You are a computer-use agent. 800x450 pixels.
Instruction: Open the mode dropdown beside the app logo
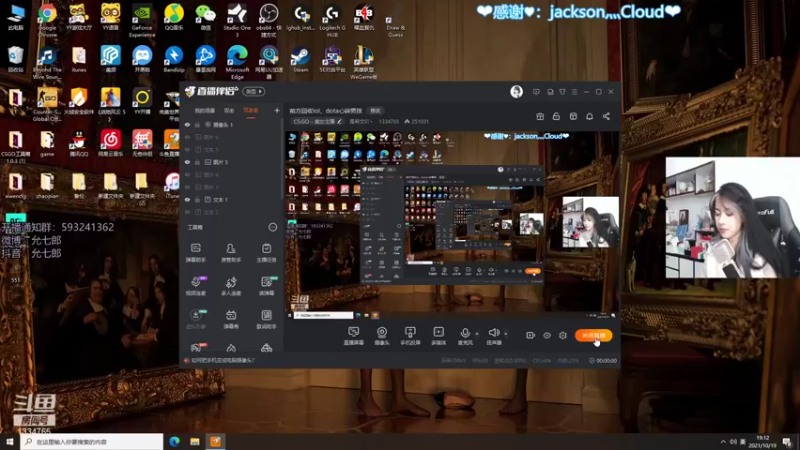coord(254,92)
